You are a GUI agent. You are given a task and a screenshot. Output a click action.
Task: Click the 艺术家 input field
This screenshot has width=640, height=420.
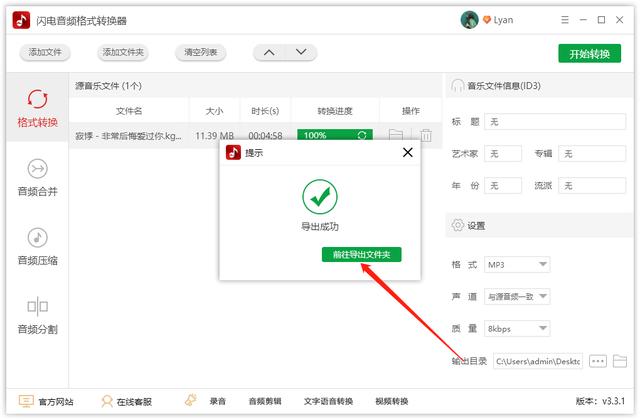[x=503, y=153]
